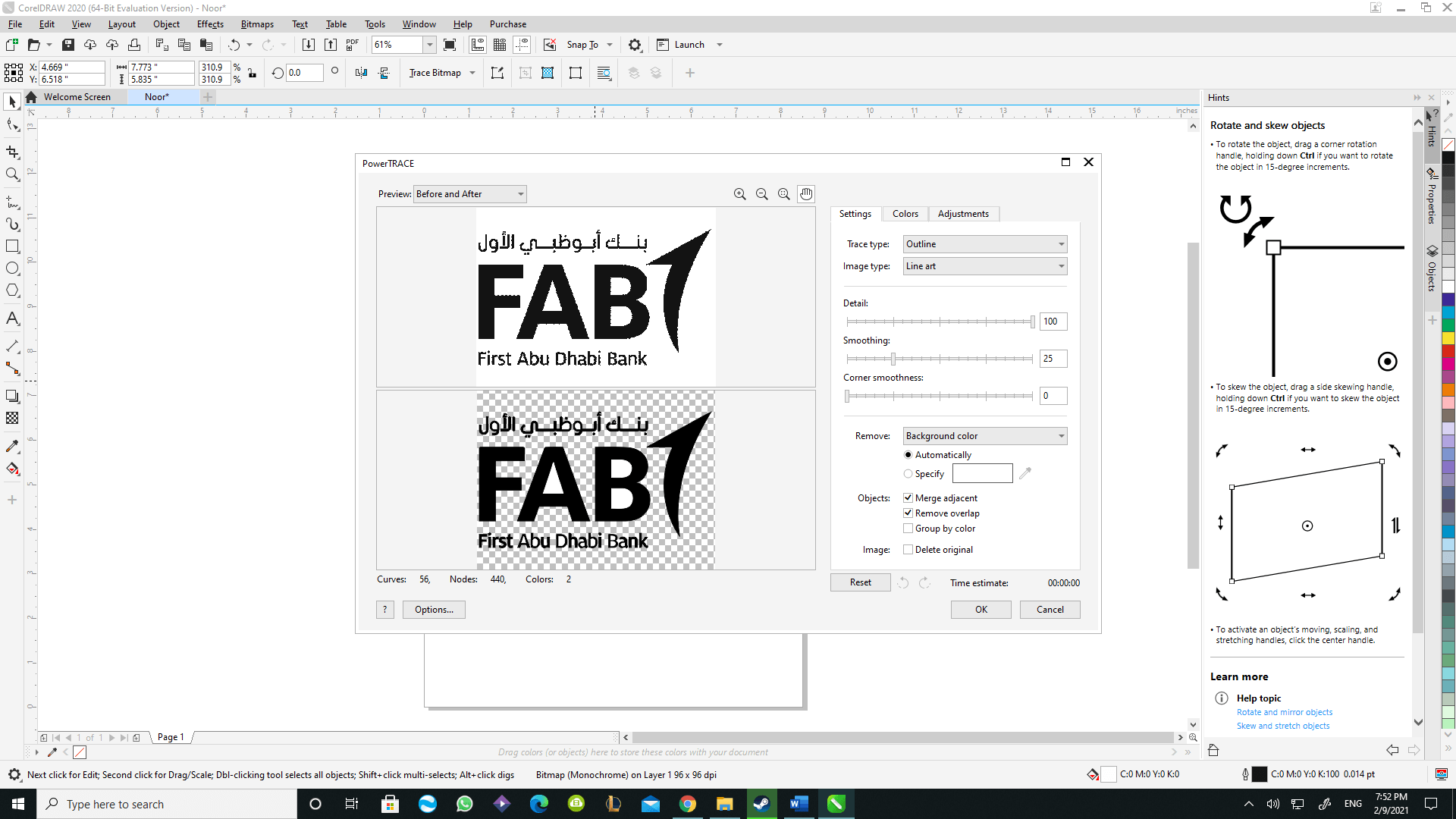This screenshot has width=1456, height=819.
Task: Select the Pick tool in toolbox
Action: tap(12, 102)
